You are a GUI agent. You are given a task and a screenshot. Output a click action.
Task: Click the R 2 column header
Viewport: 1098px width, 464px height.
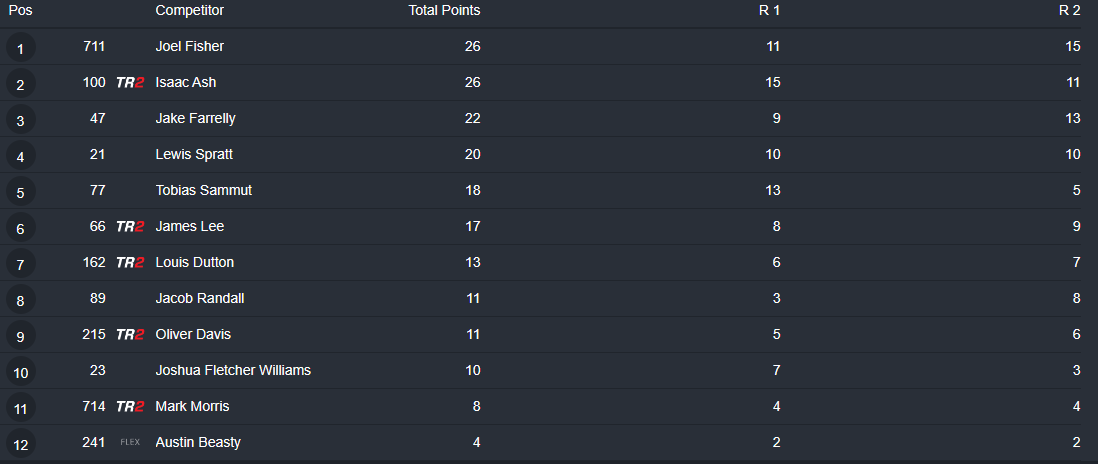(1069, 11)
